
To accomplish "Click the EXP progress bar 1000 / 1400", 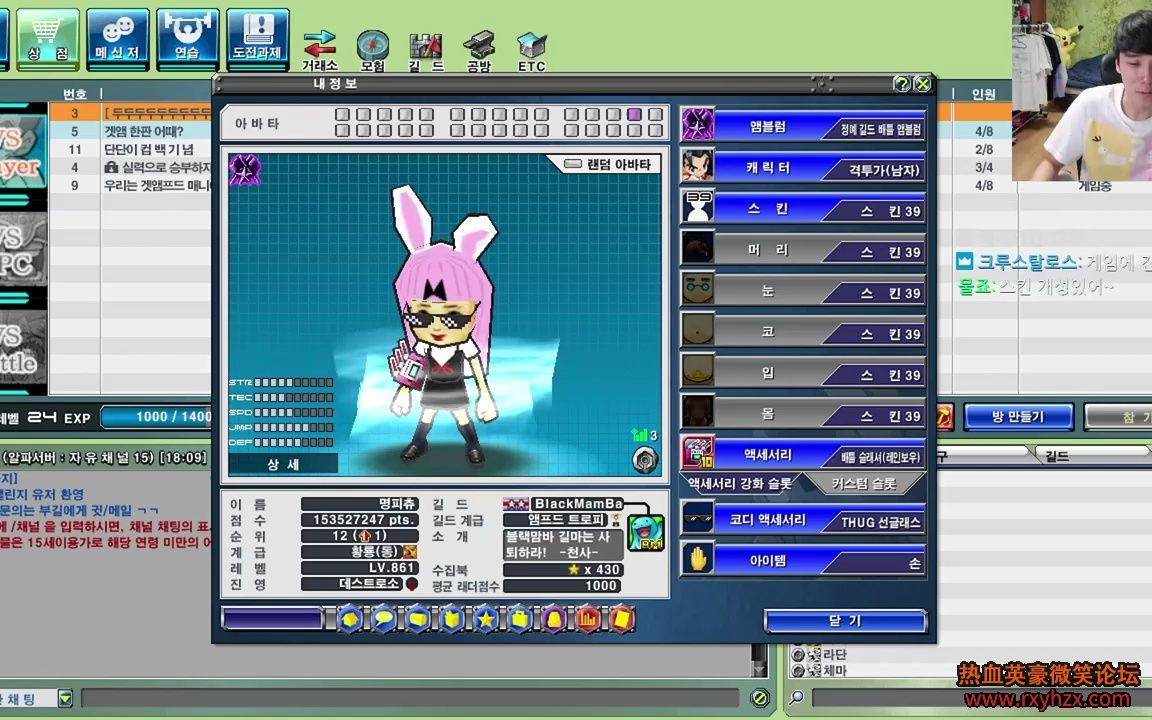I will [x=156, y=417].
